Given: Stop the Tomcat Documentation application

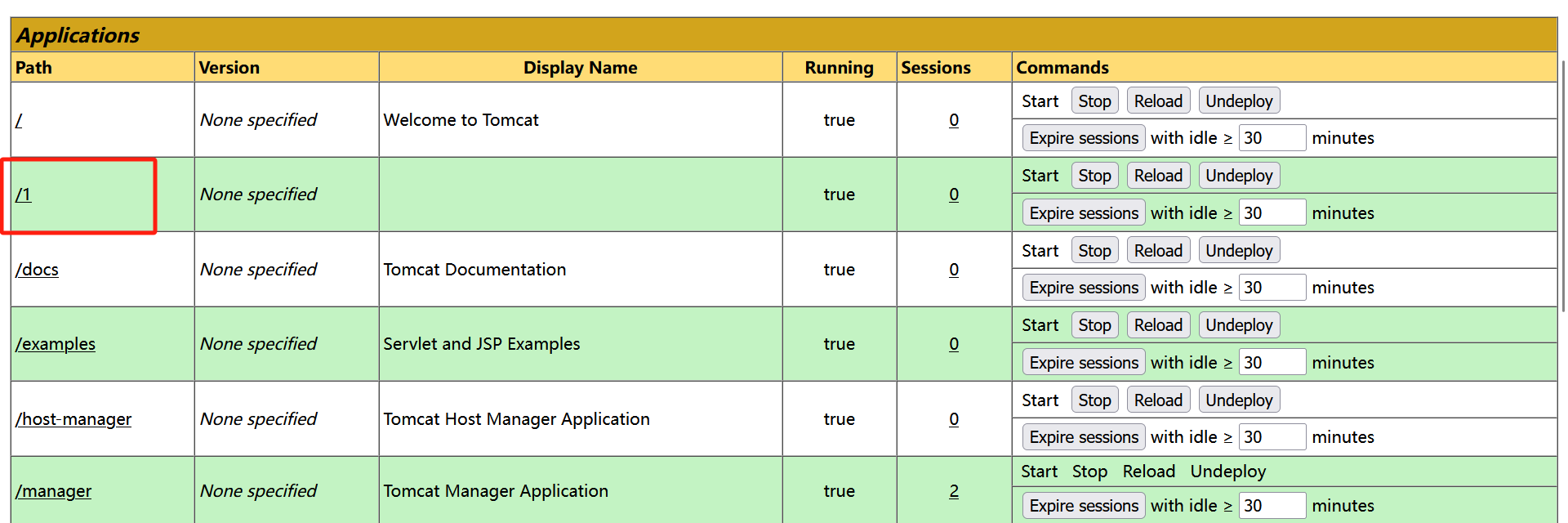Looking at the screenshot, I should point(1094,251).
